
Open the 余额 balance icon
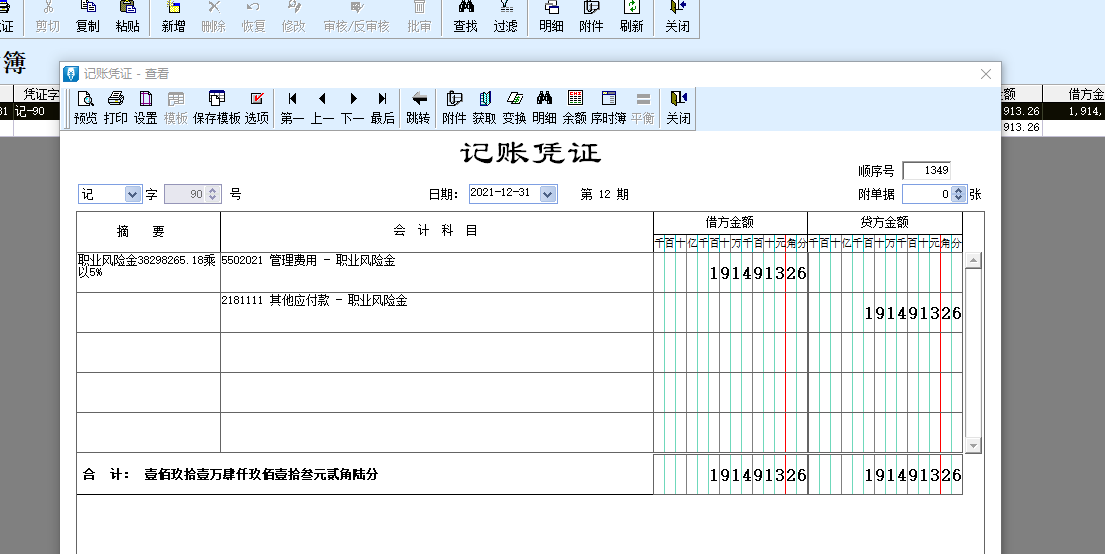tap(575, 107)
